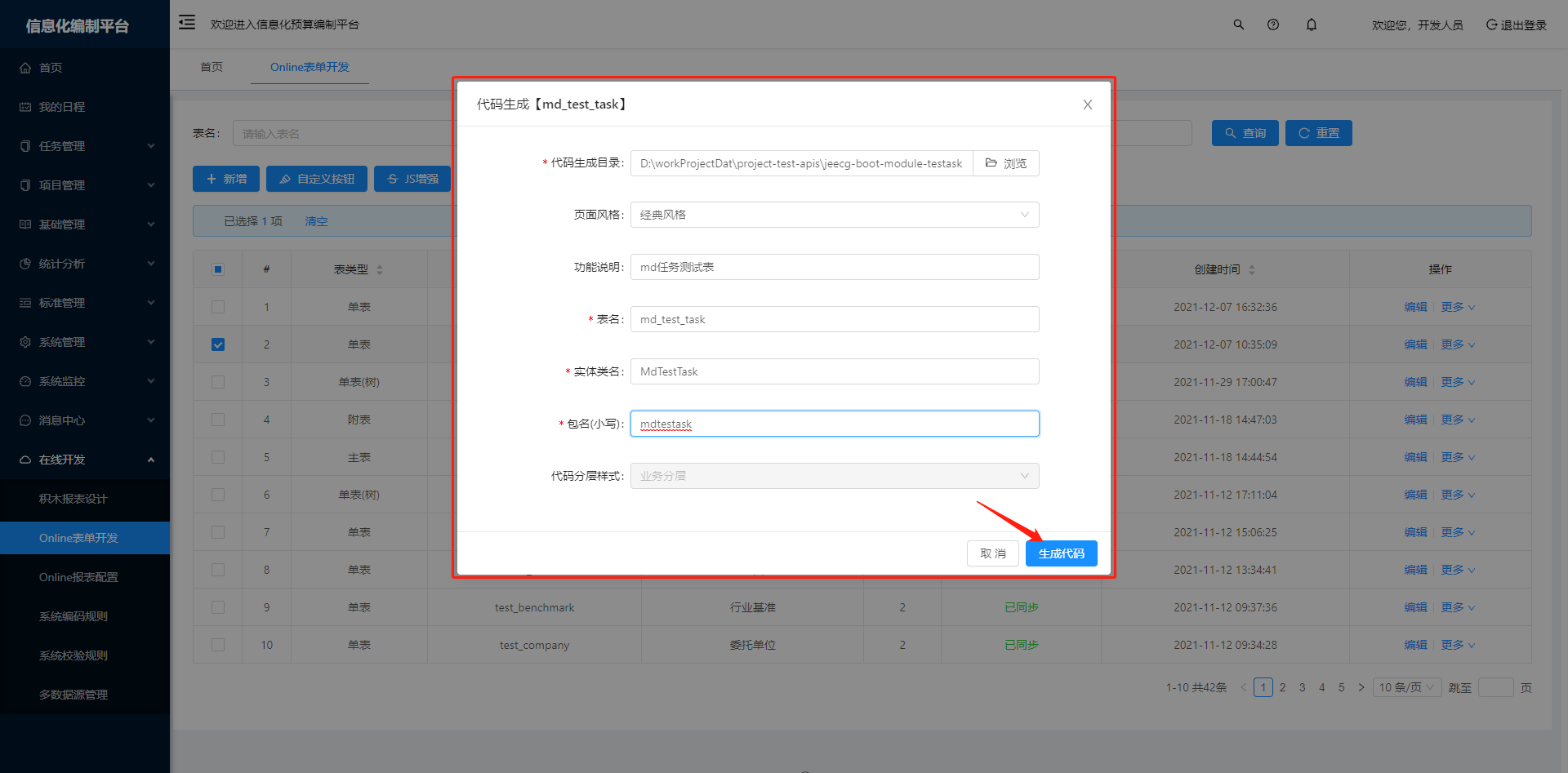Switch to the 首页 tab

click(212, 67)
